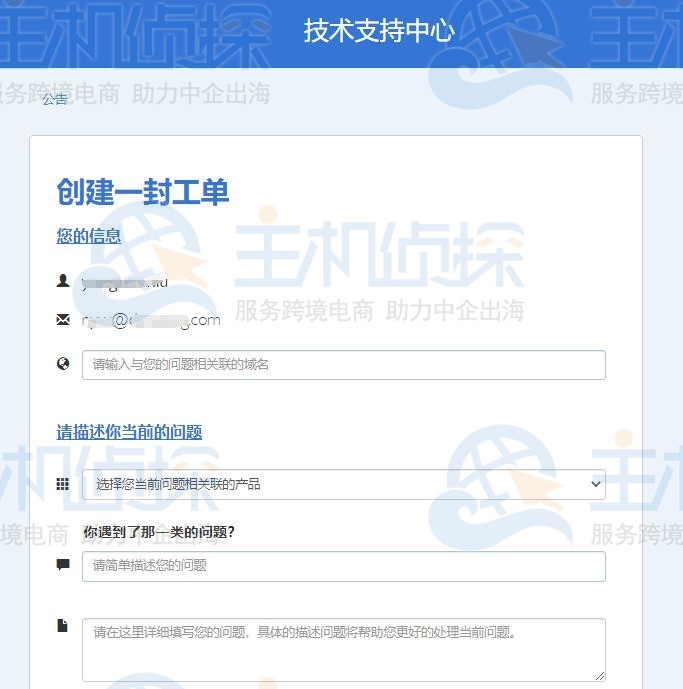Viewport: 683px width, 689px height.
Task: Click the document icon beside description box
Action: click(62, 625)
